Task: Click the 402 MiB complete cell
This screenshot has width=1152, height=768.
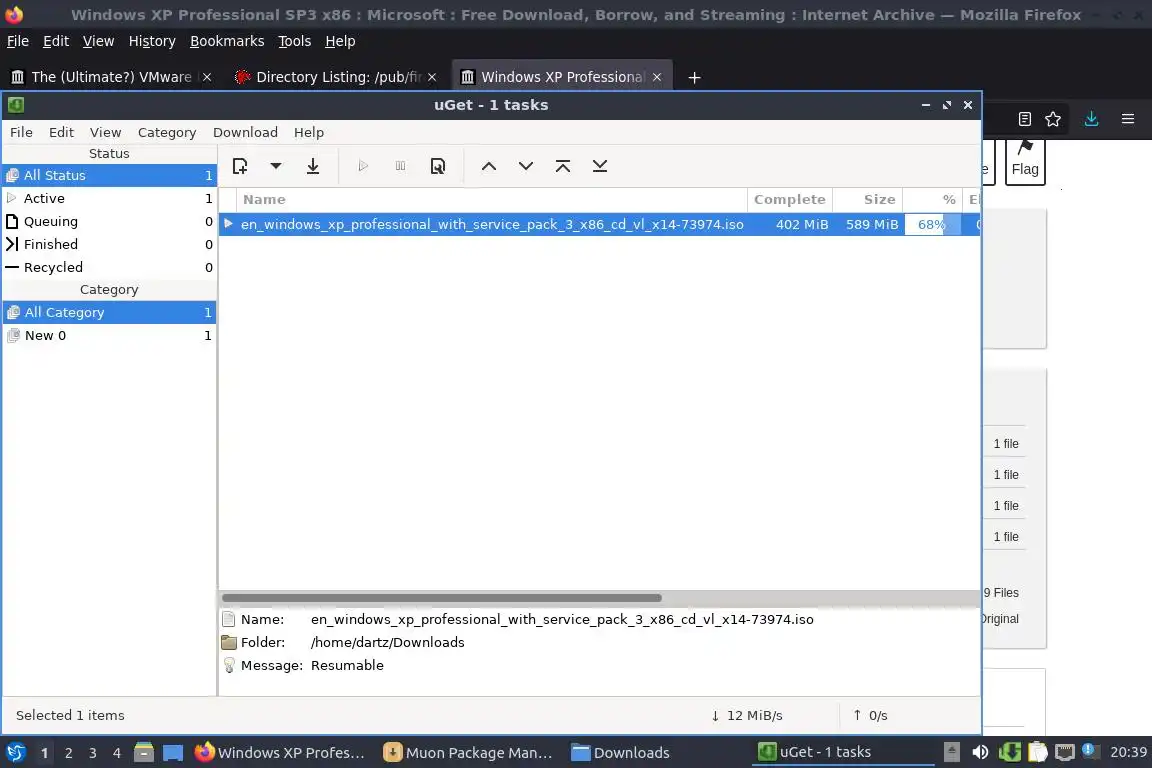Action: click(x=802, y=224)
